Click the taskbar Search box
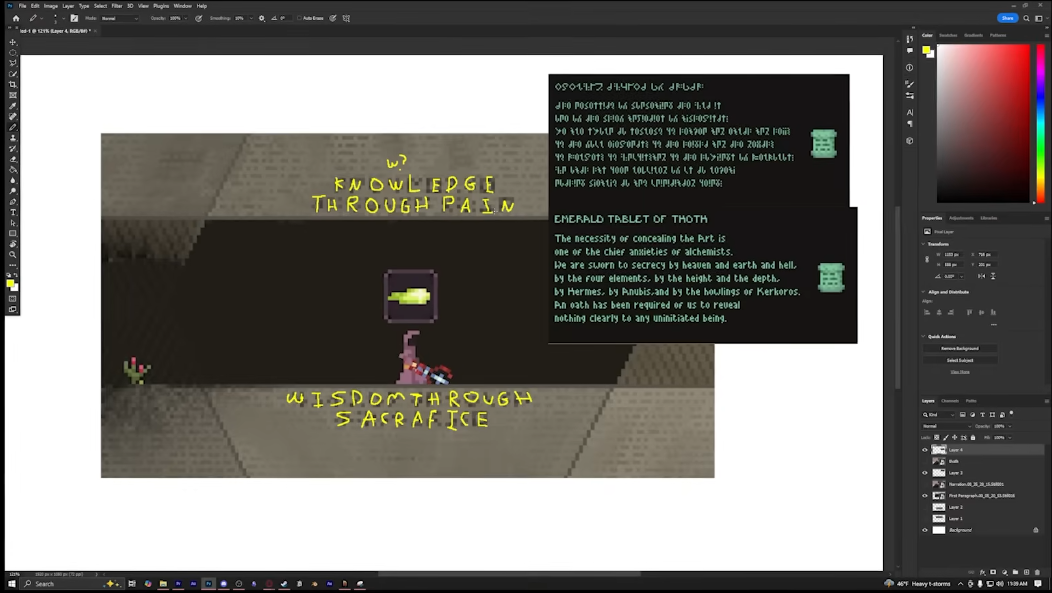 coord(70,584)
